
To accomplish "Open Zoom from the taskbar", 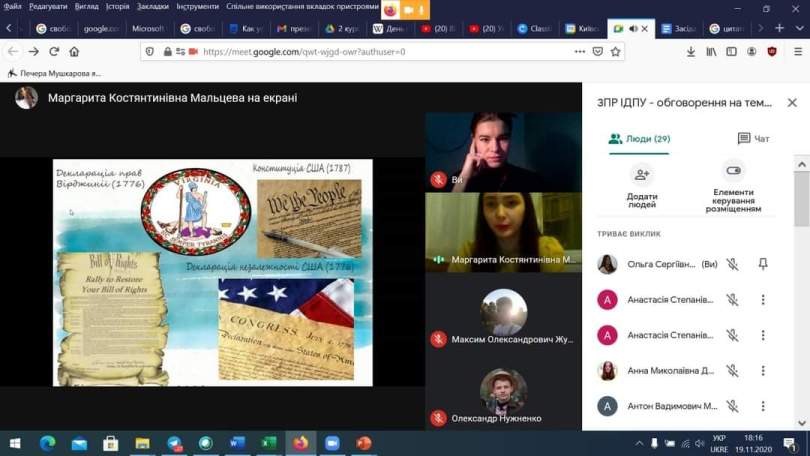I will [x=332, y=443].
